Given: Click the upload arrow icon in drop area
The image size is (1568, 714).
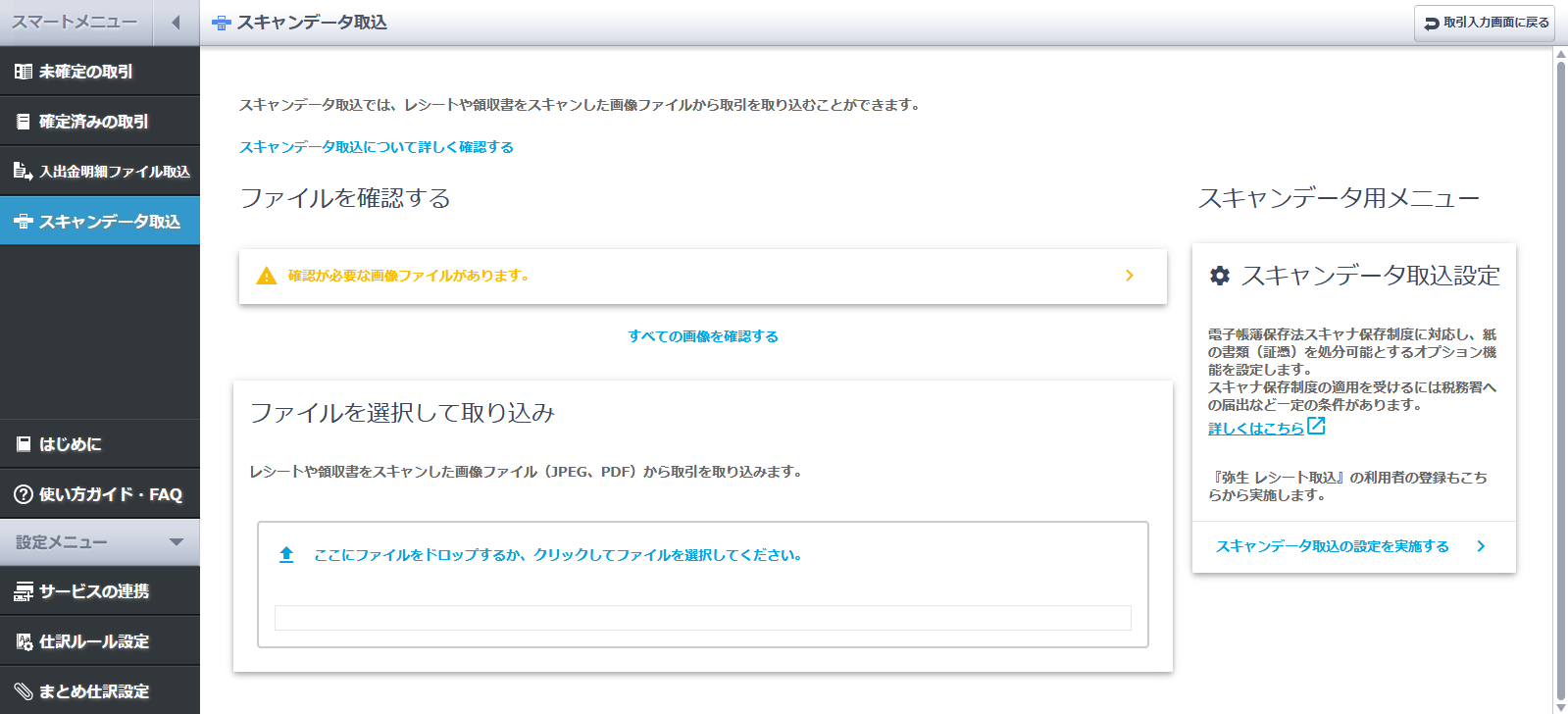Looking at the screenshot, I should pos(286,555).
